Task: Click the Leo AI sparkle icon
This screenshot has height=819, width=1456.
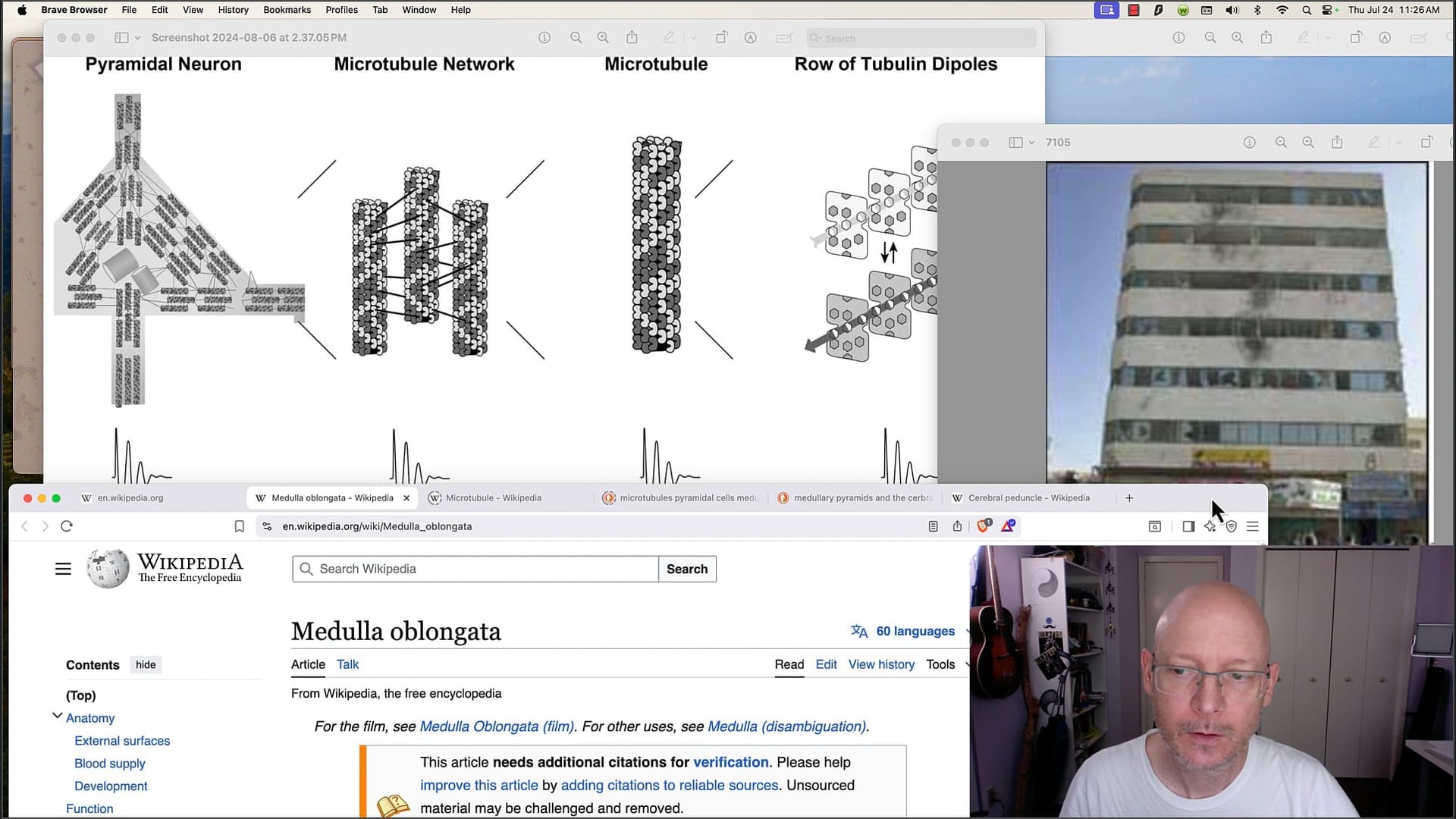Action: point(1210,526)
